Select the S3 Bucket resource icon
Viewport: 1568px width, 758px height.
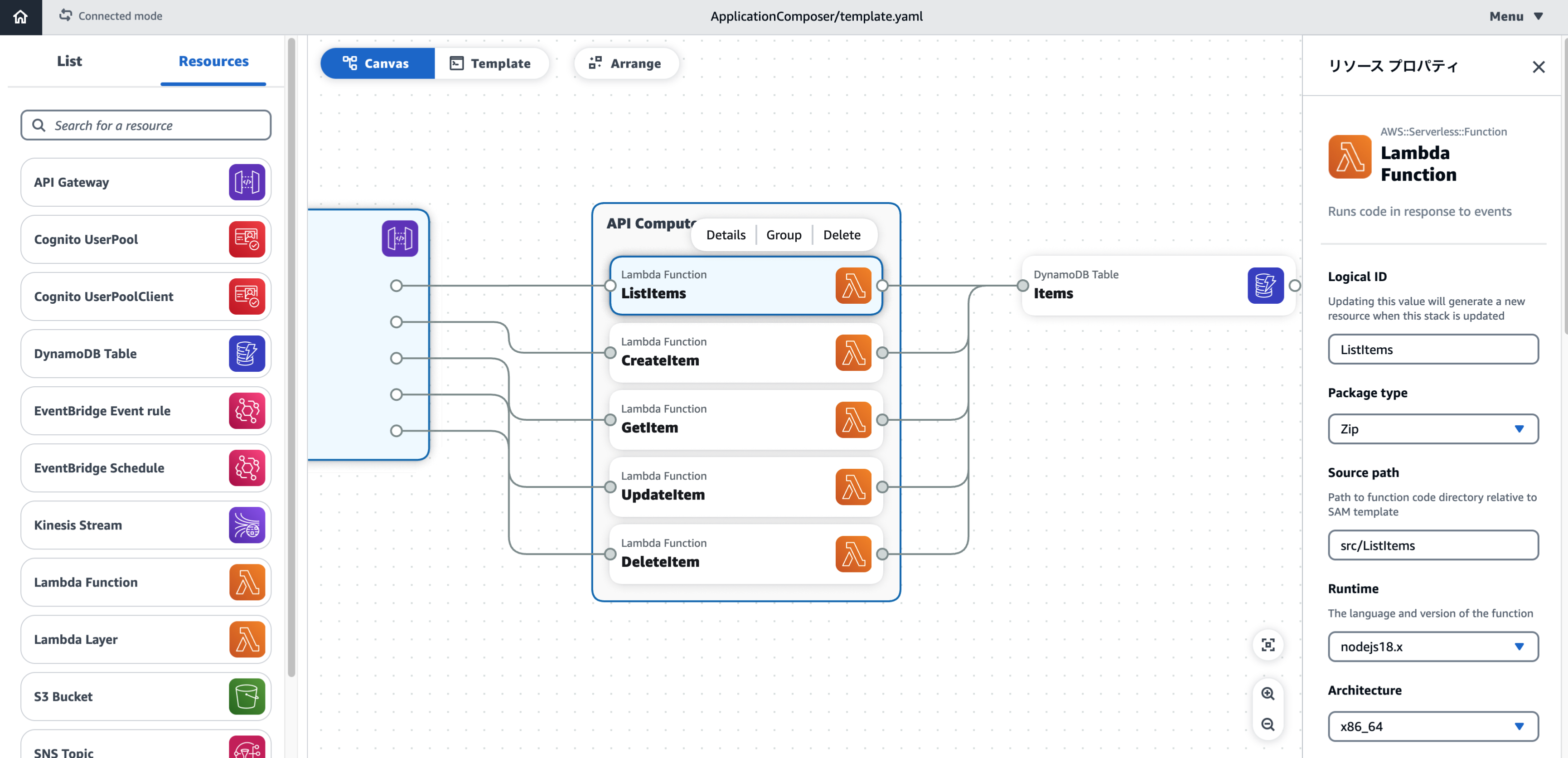[247, 696]
